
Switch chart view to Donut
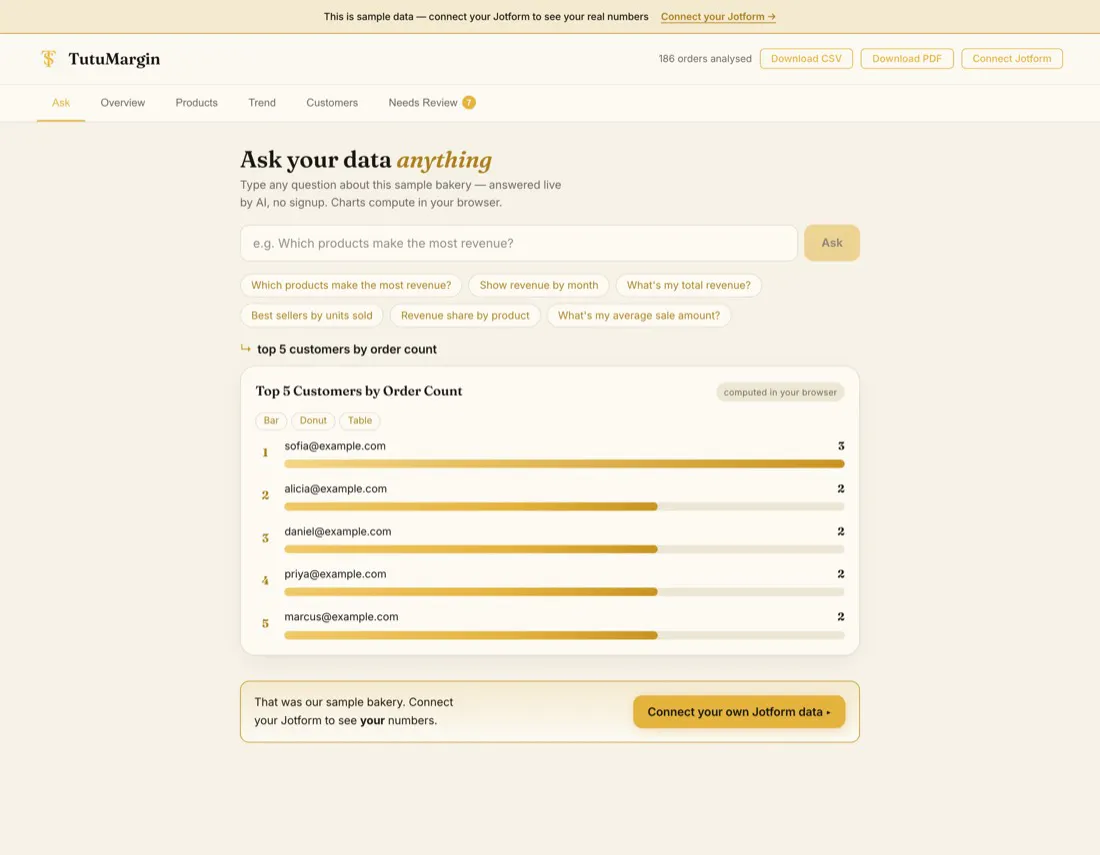[x=313, y=421]
